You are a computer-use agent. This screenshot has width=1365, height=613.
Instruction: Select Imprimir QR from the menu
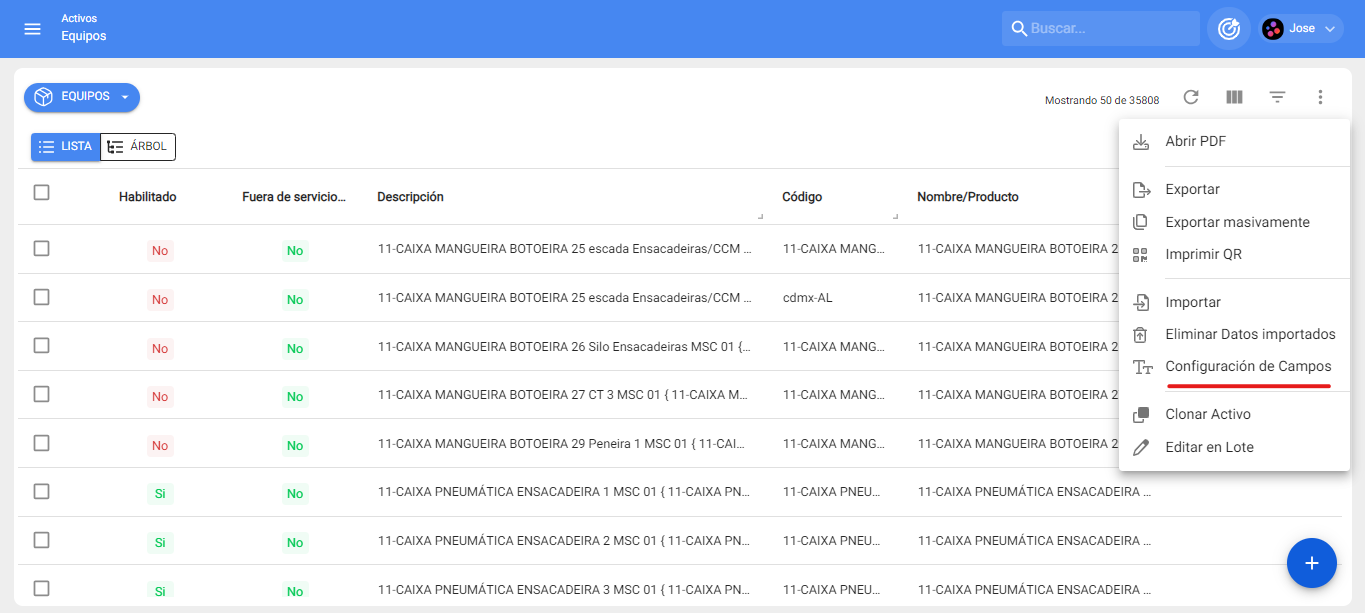click(x=1203, y=254)
